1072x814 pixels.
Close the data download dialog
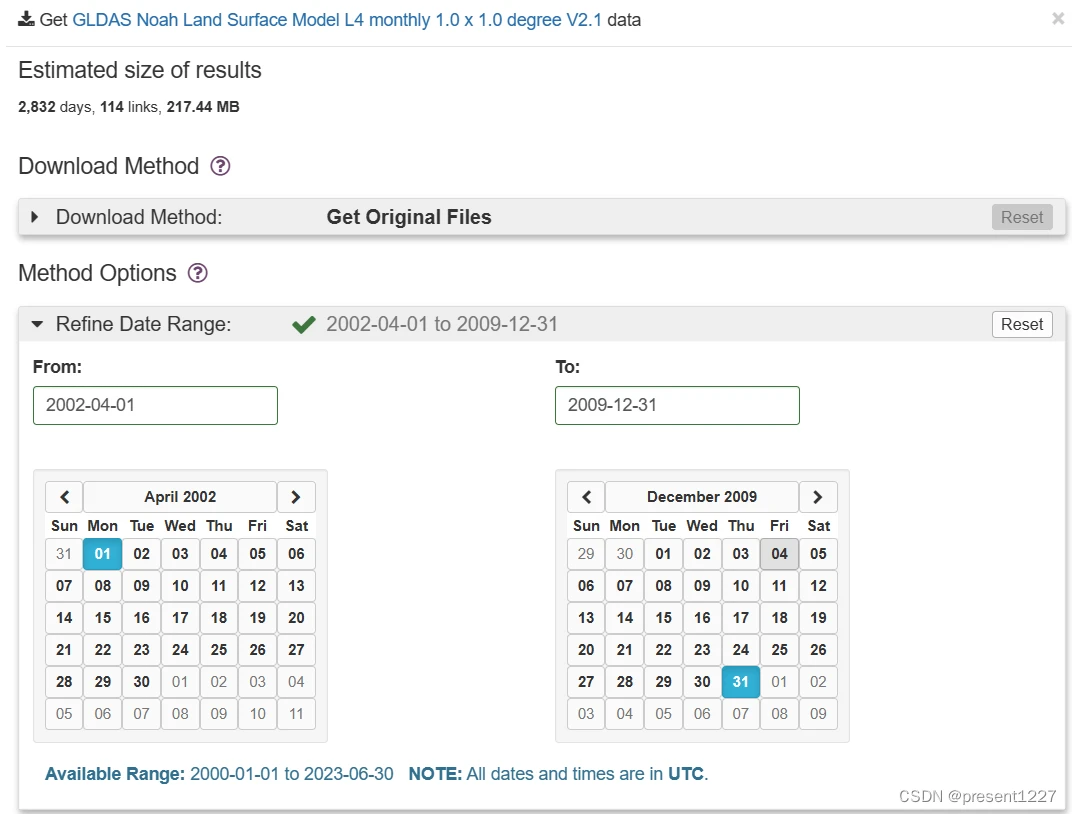(x=1058, y=19)
